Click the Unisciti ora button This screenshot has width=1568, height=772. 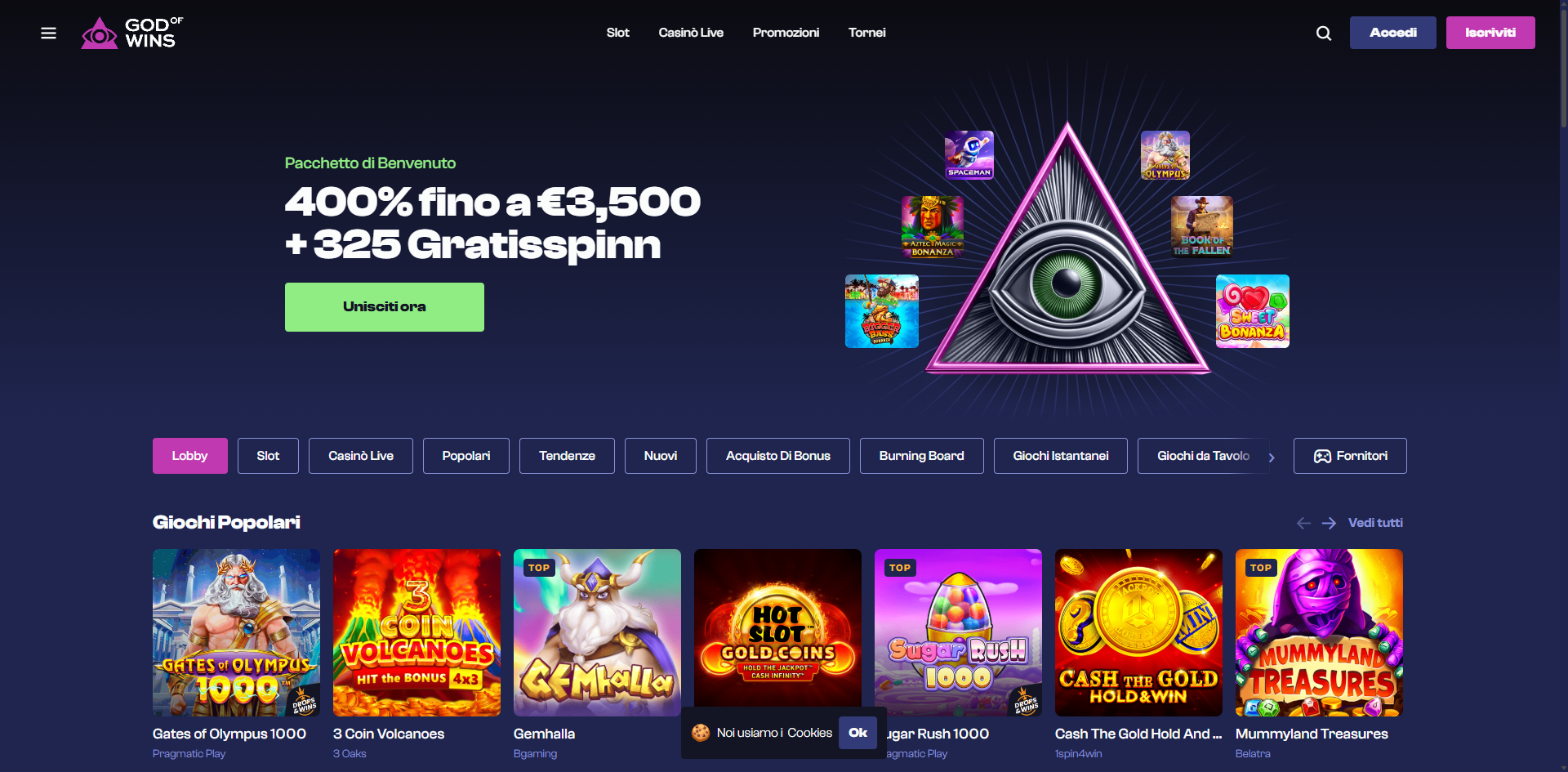pyautogui.click(x=385, y=307)
